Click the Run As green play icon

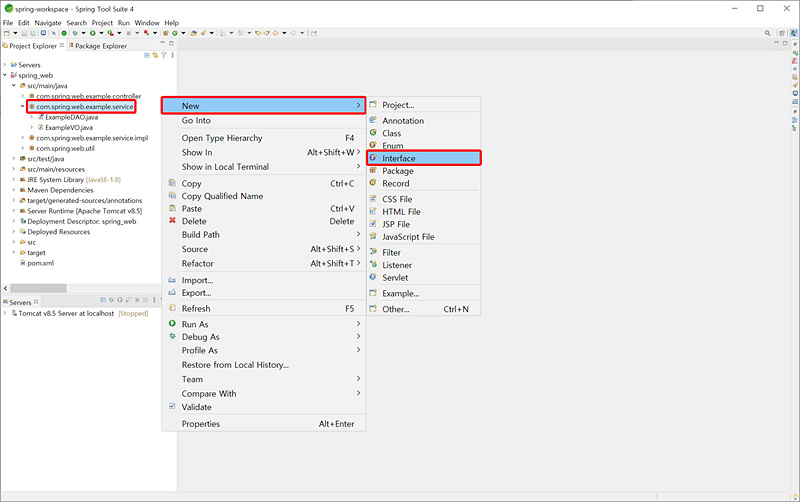click(x=172, y=323)
